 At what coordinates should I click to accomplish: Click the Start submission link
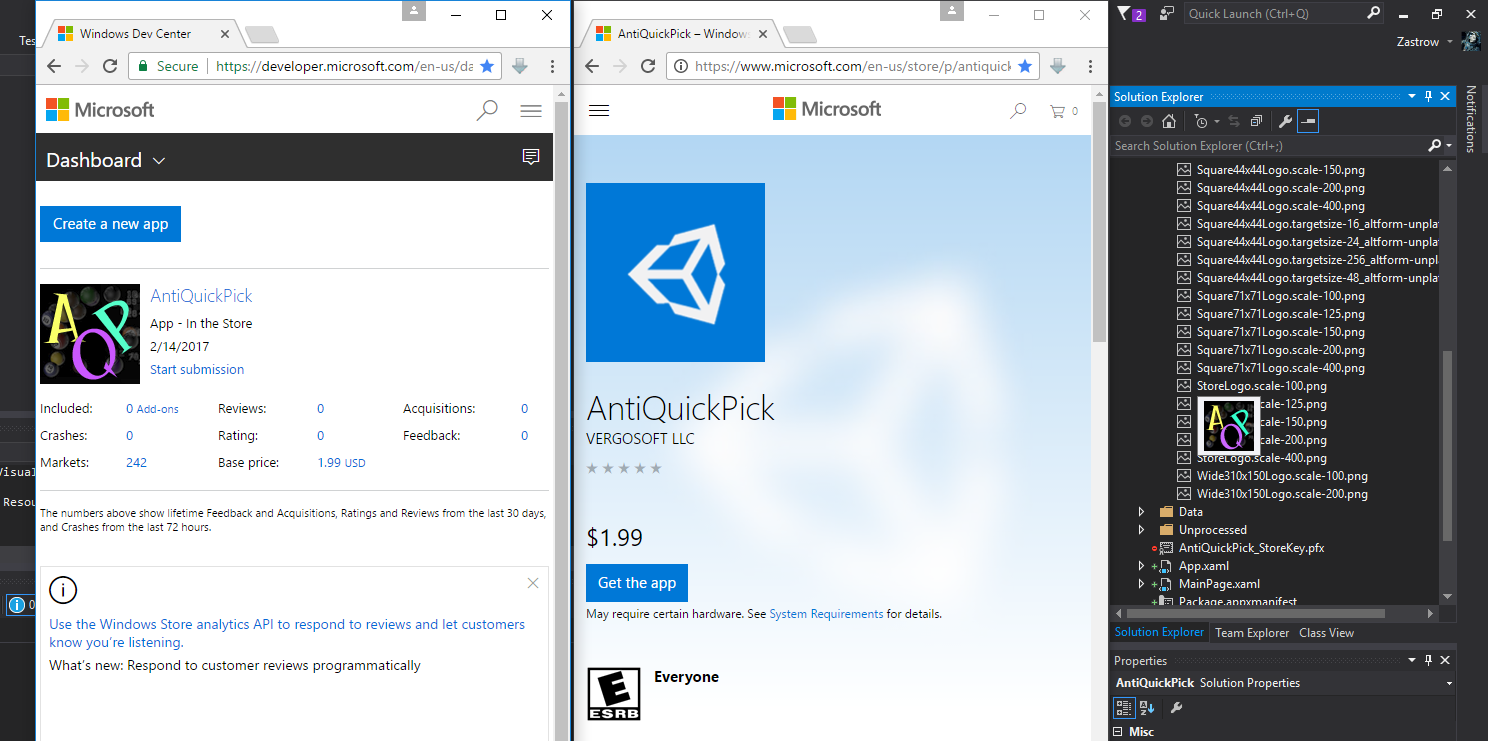[x=197, y=370]
